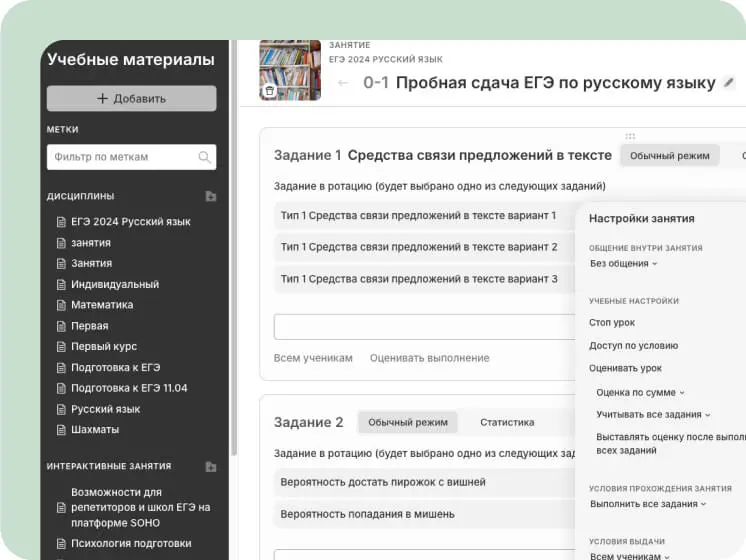Click document icon beside Шахматы
The height and width of the screenshot is (560, 746).
[61, 430]
